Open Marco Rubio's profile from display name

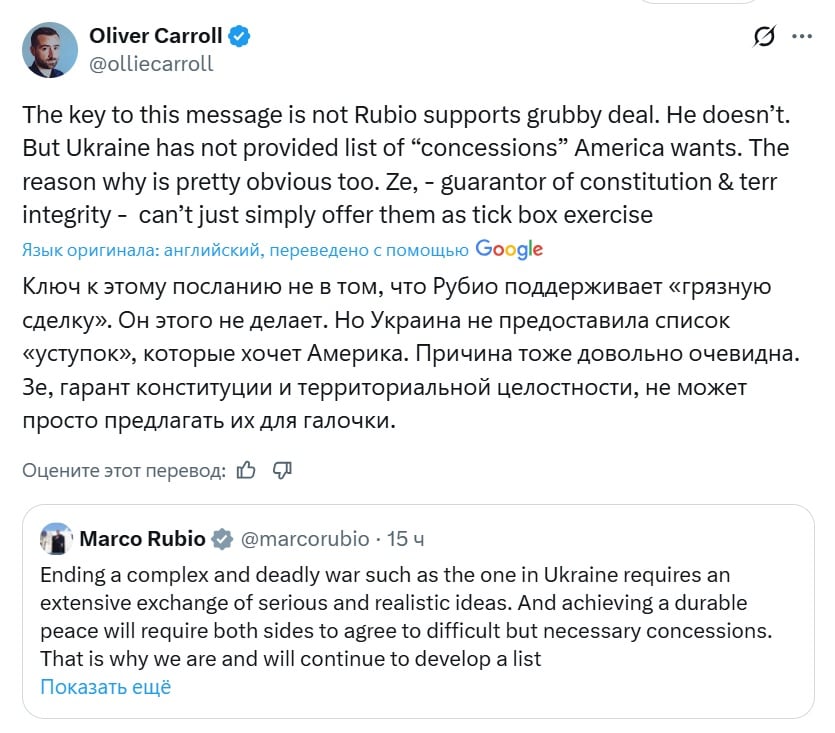point(141,539)
